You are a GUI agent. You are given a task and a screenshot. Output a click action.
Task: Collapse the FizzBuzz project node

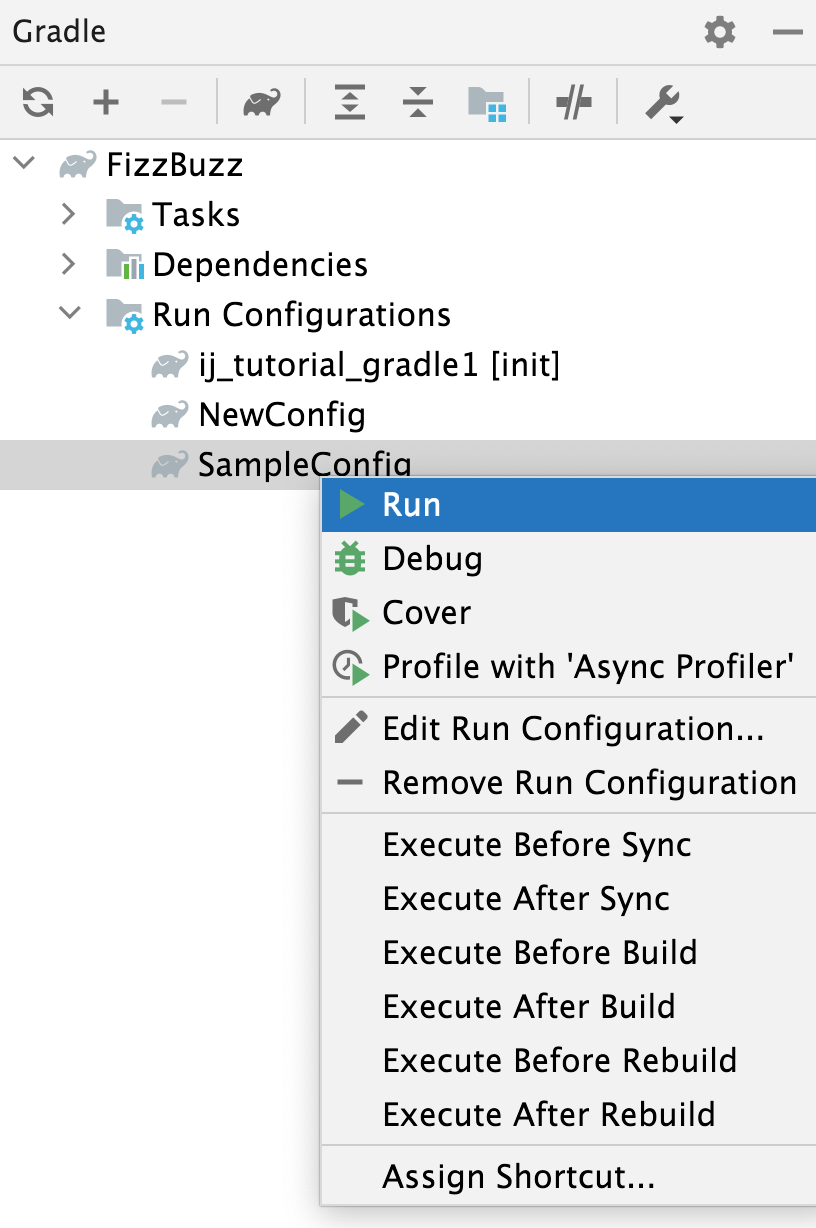22,164
